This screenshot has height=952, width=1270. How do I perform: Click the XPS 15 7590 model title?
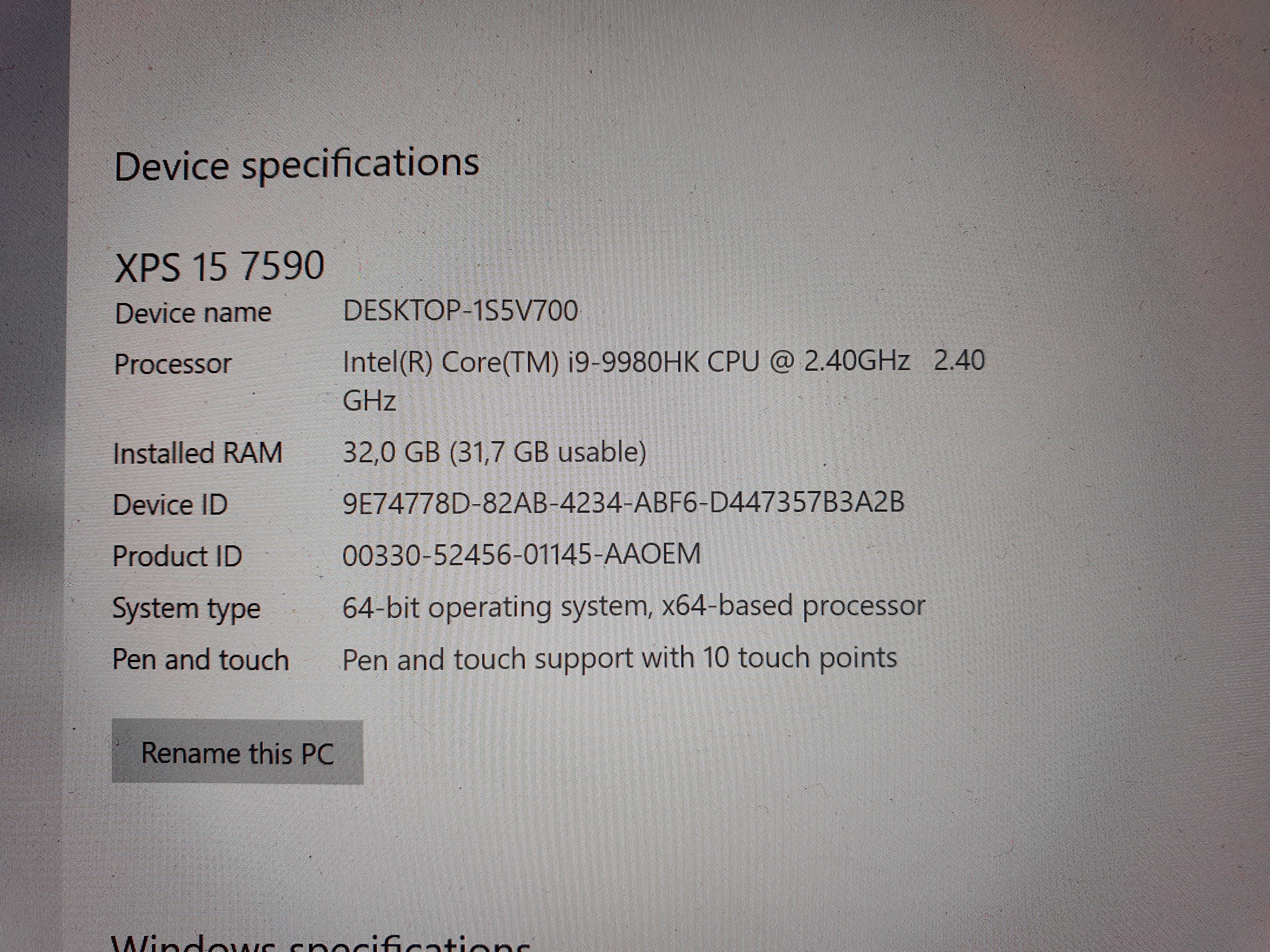(220, 266)
